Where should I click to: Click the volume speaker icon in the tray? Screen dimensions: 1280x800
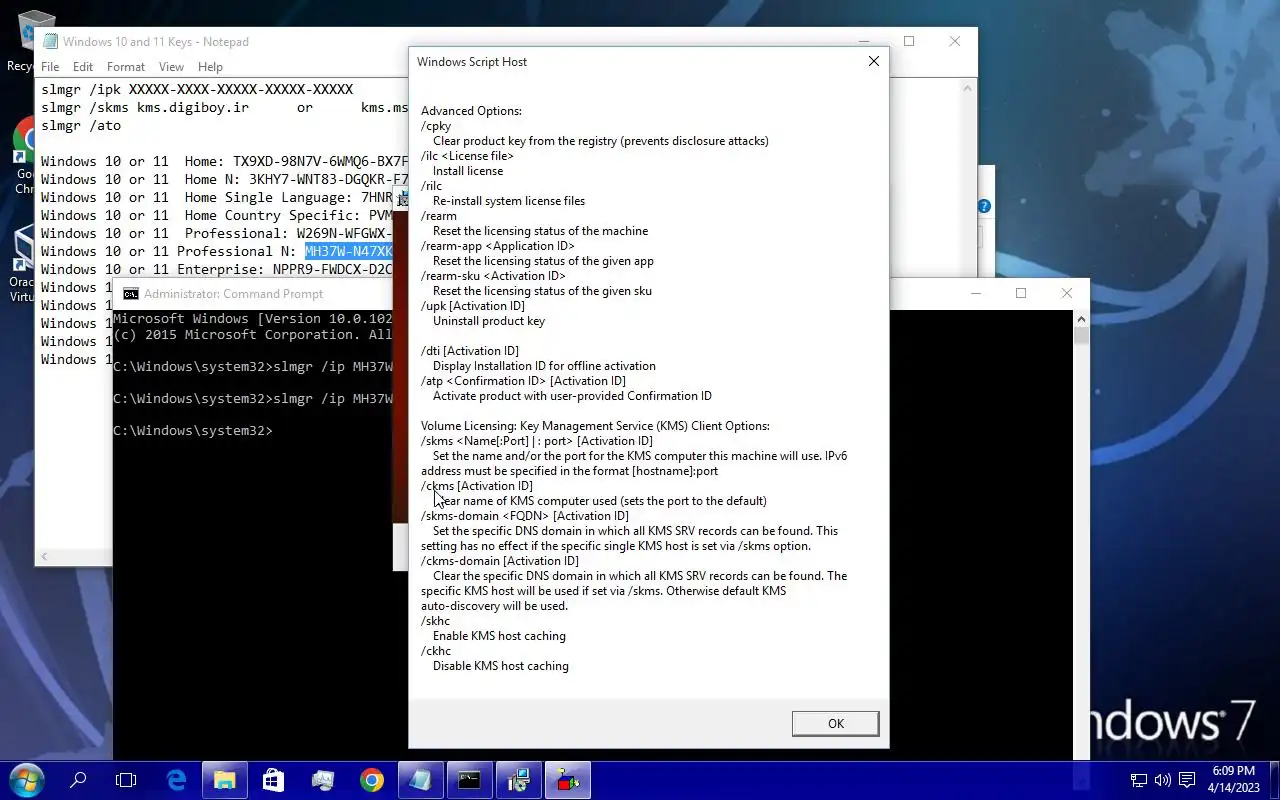(x=1162, y=780)
